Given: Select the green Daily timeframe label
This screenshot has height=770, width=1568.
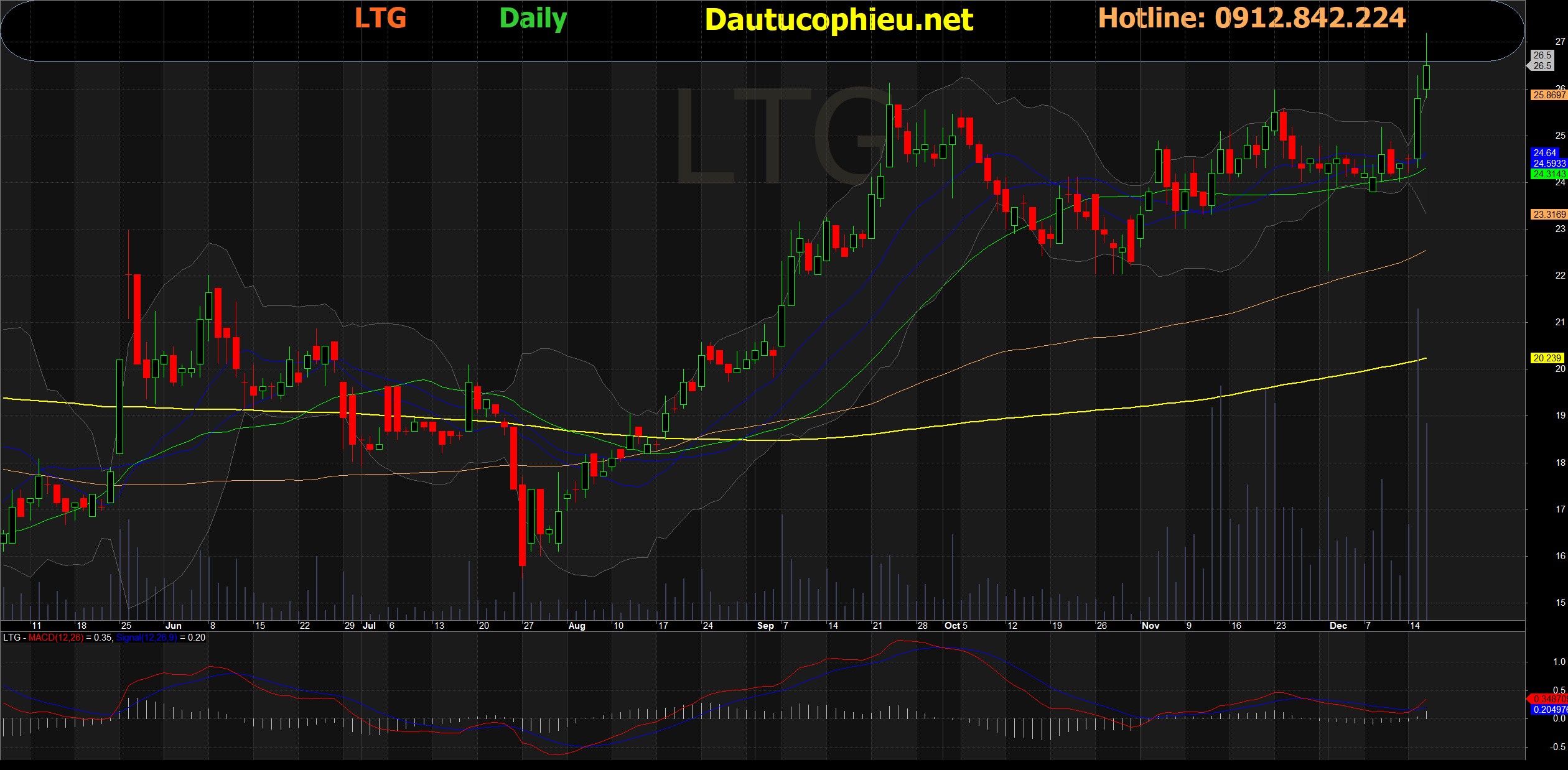Looking at the screenshot, I should 533,19.
